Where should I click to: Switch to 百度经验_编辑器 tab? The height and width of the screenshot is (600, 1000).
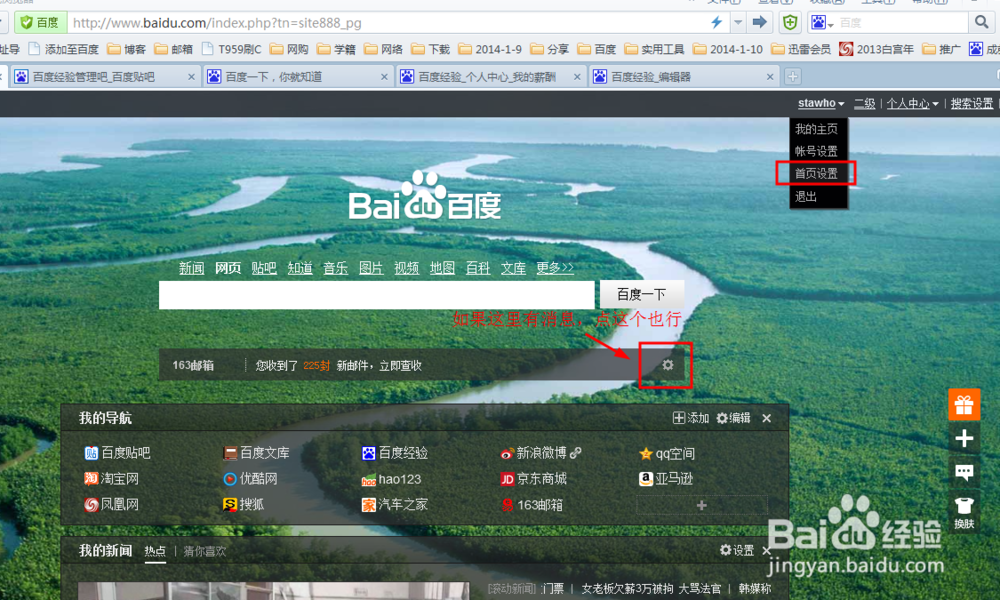click(x=683, y=77)
